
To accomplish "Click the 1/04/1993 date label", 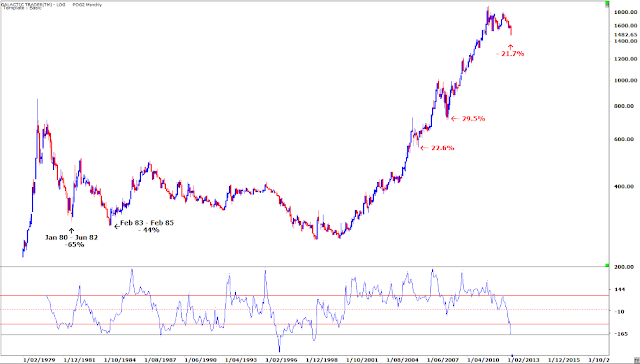I will coord(241,360).
